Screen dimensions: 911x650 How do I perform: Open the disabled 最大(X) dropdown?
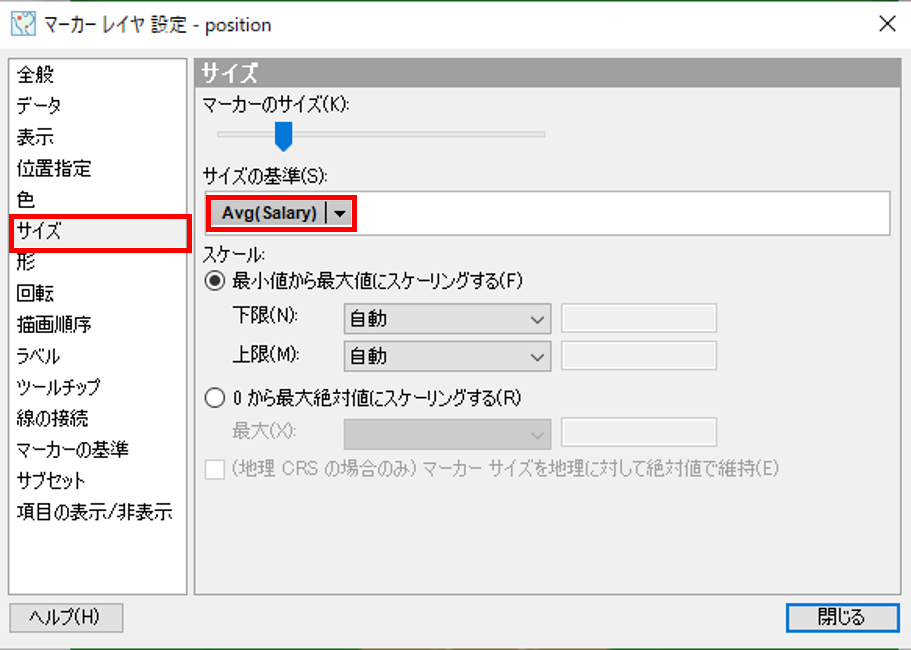pos(447,434)
